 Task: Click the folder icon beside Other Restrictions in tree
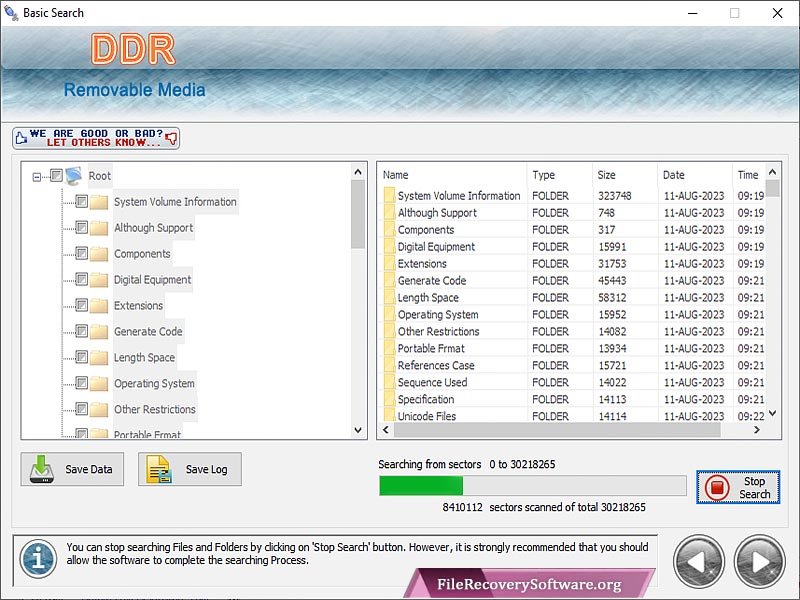[x=99, y=410]
